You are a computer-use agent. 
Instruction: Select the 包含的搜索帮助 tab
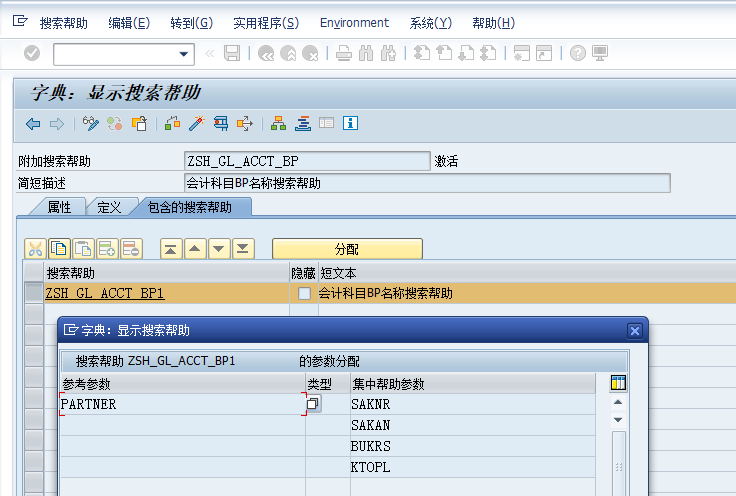tap(190, 207)
